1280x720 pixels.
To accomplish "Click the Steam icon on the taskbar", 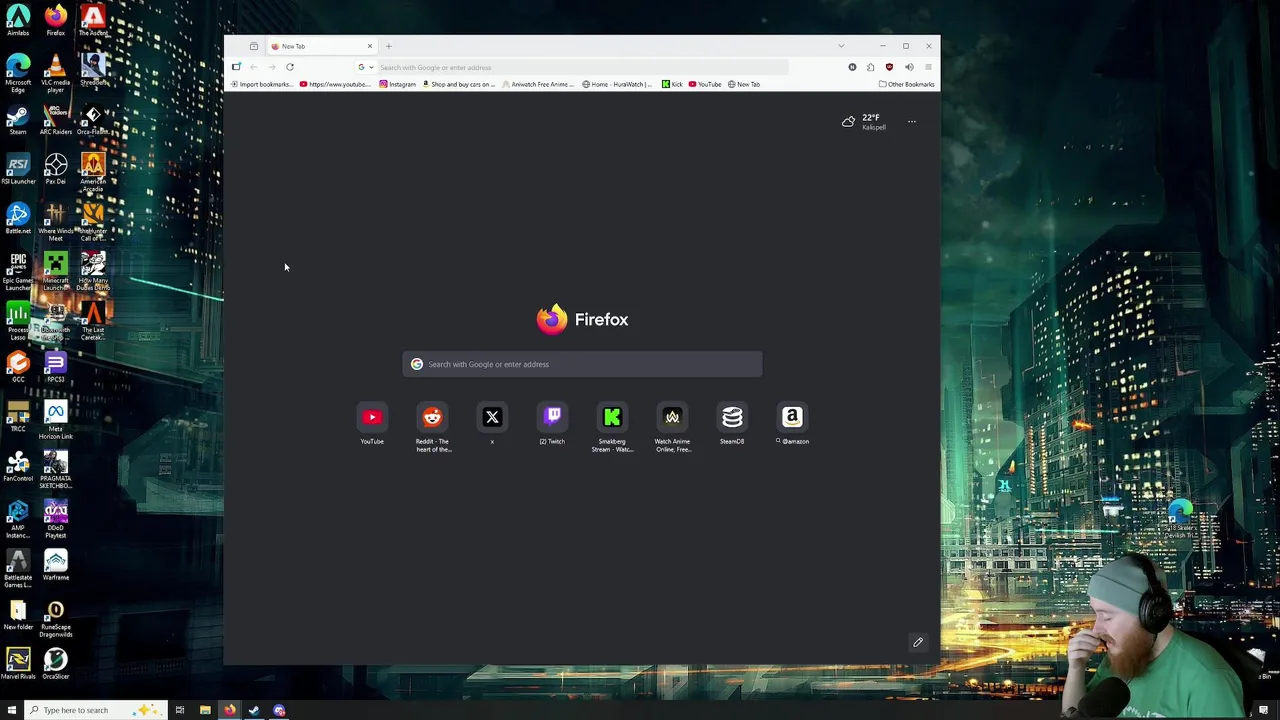I will [x=254, y=710].
